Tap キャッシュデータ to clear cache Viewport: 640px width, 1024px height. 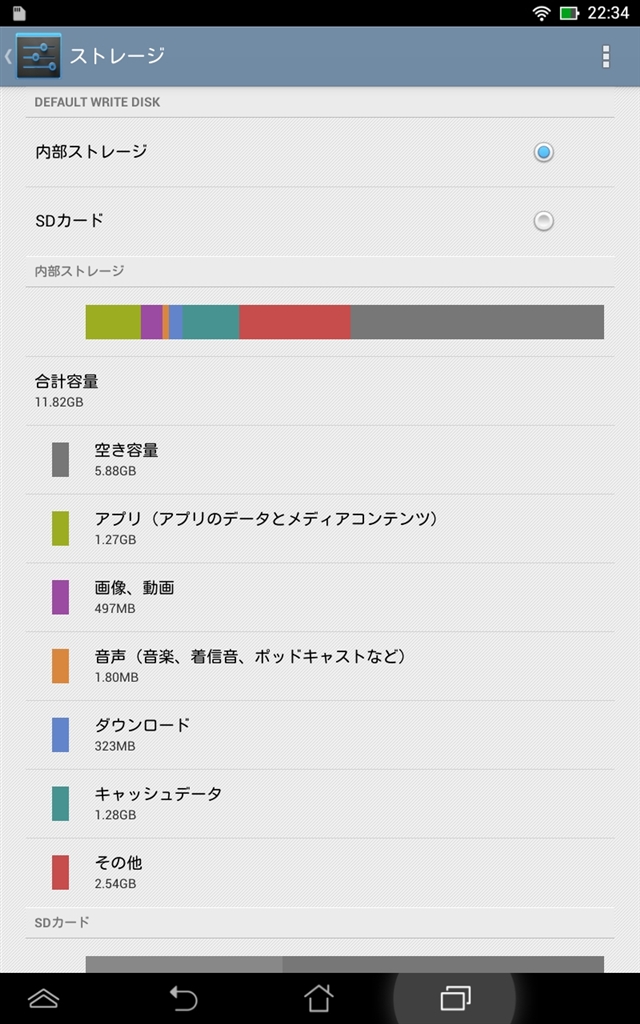click(x=158, y=804)
